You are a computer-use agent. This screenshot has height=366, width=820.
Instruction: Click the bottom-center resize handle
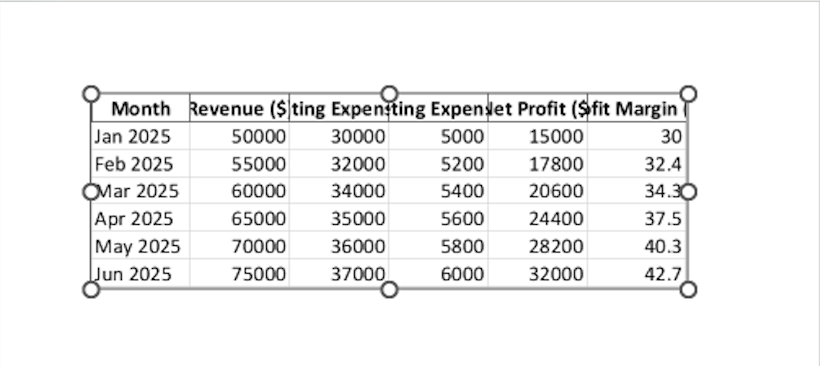pyautogui.click(x=389, y=289)
